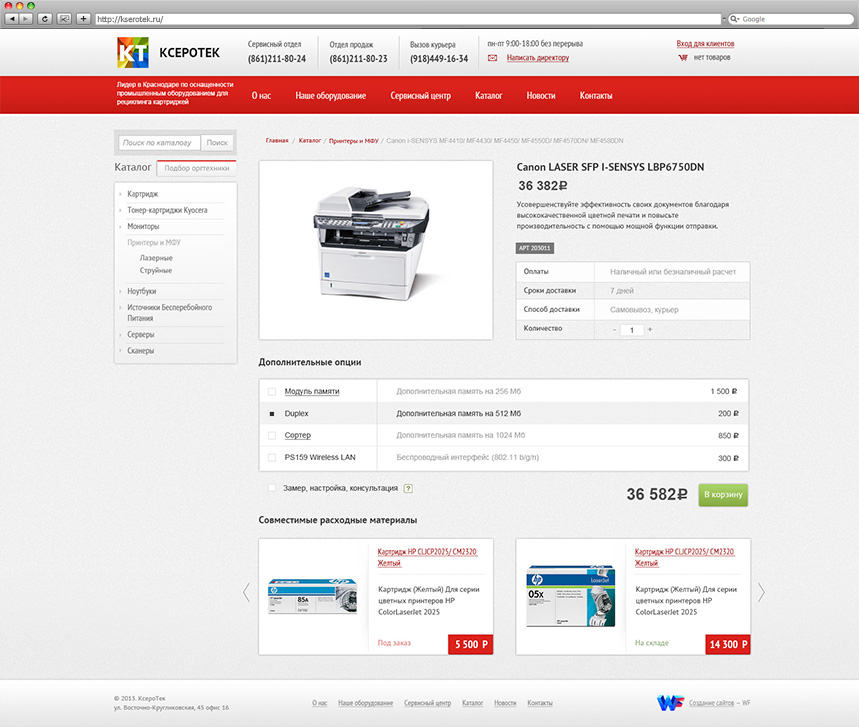859x727 pixels.
Task: Click the Создание сайтов footer link
Action: [711, 703]
